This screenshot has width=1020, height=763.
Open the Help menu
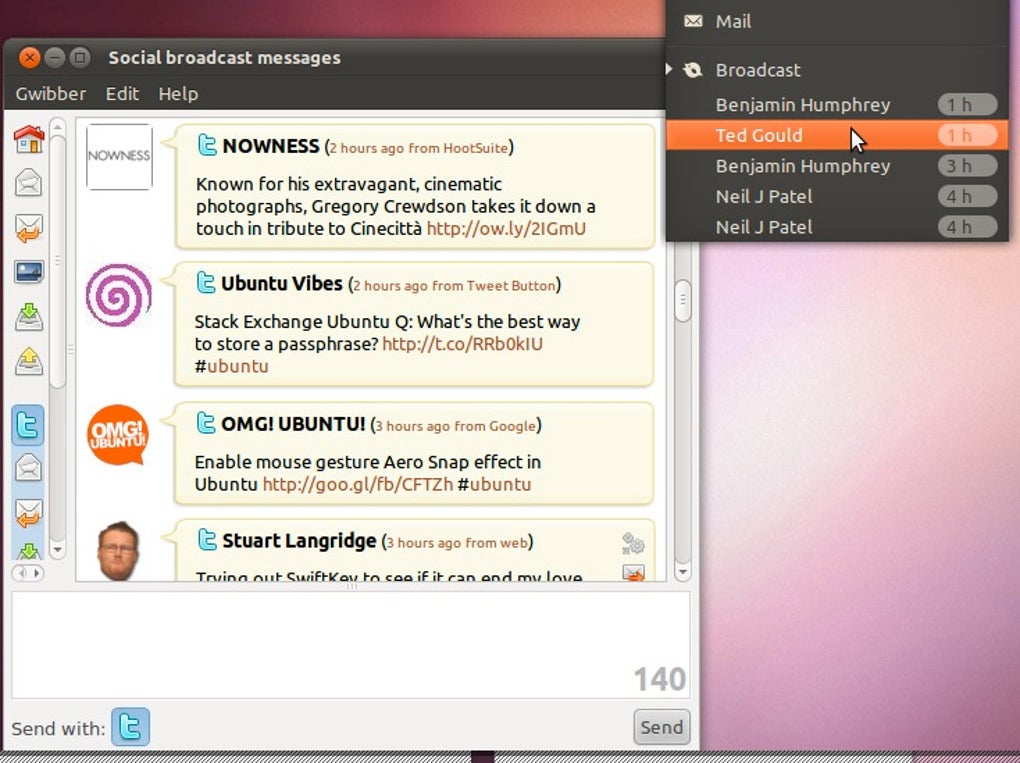click(x=178, y=94)
